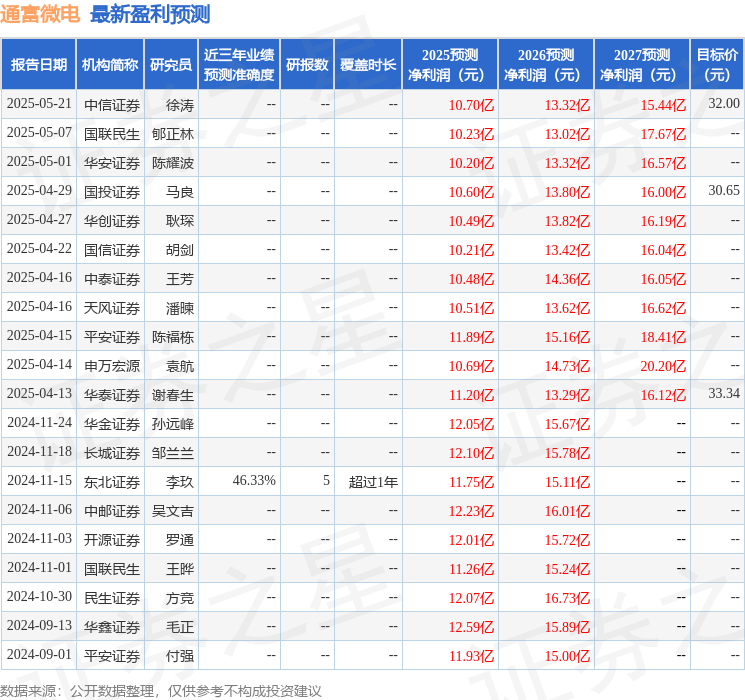Image resolution: width=745 pixels, height=700 pixels.
Task: Click the 机构简称 column header
Action: click(110, 65)
